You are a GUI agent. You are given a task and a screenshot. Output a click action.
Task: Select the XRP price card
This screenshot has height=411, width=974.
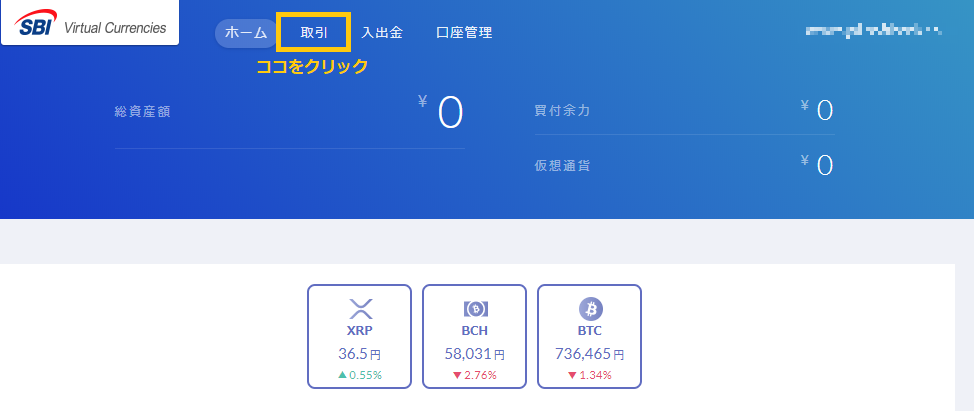click(x=360, y=336)
